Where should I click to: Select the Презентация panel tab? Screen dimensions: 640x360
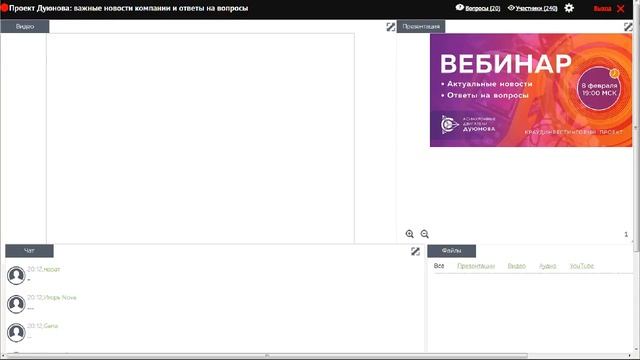click(x=421, y=27)
